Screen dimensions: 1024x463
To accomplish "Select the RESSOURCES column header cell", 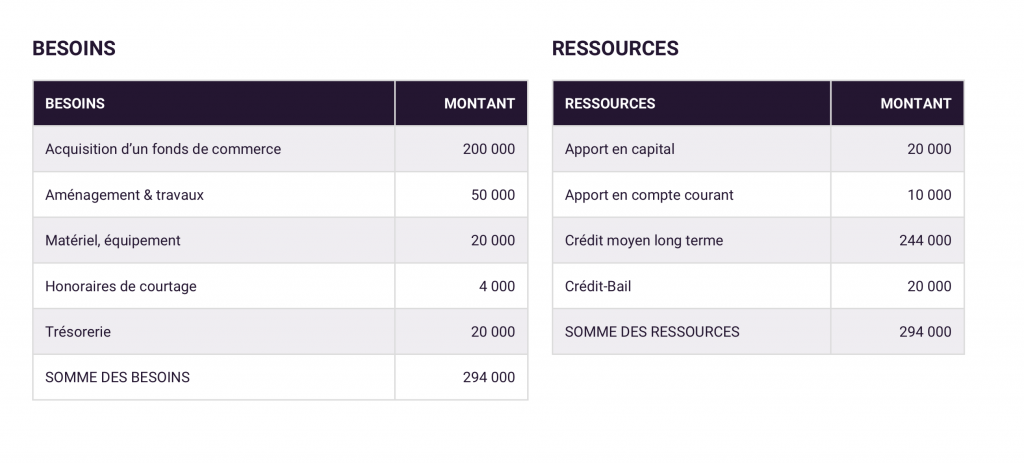I will [692, 103].
